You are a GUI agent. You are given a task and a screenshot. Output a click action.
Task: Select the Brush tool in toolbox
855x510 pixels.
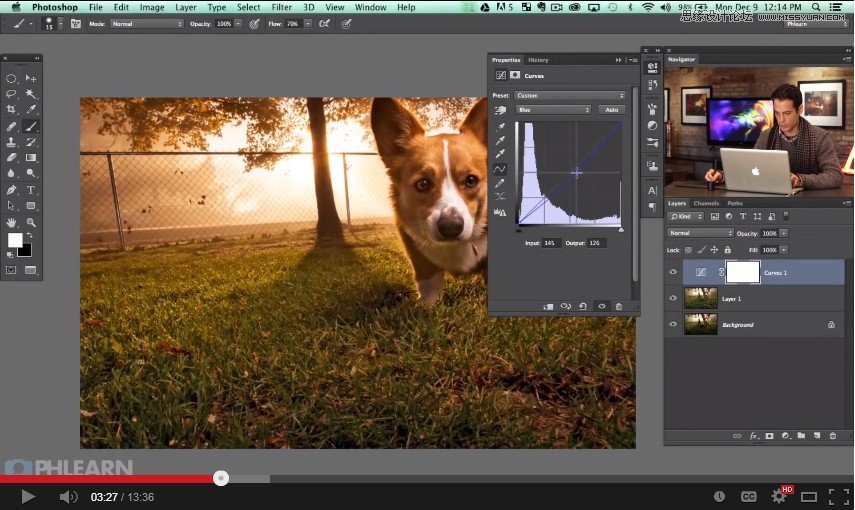click(x=31, y=127)
